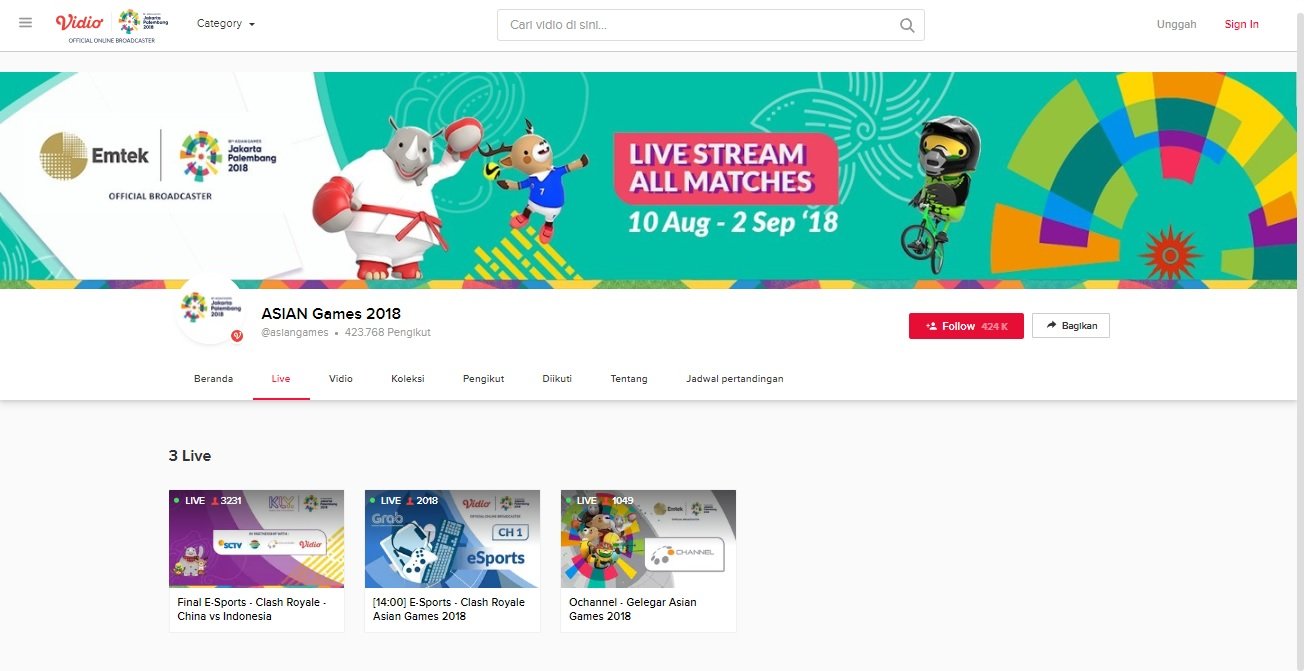Click the magnifier search icon
1304x671 pixels.
click(x=907, y=26)
